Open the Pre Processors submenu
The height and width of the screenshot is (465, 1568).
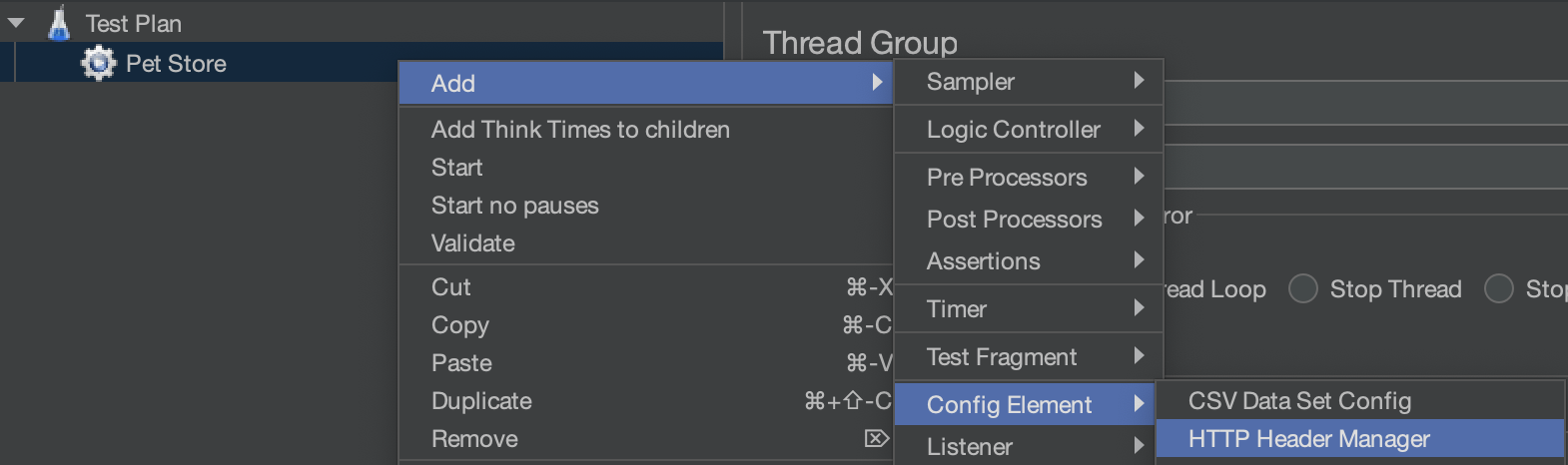(x=1029, y=178)
